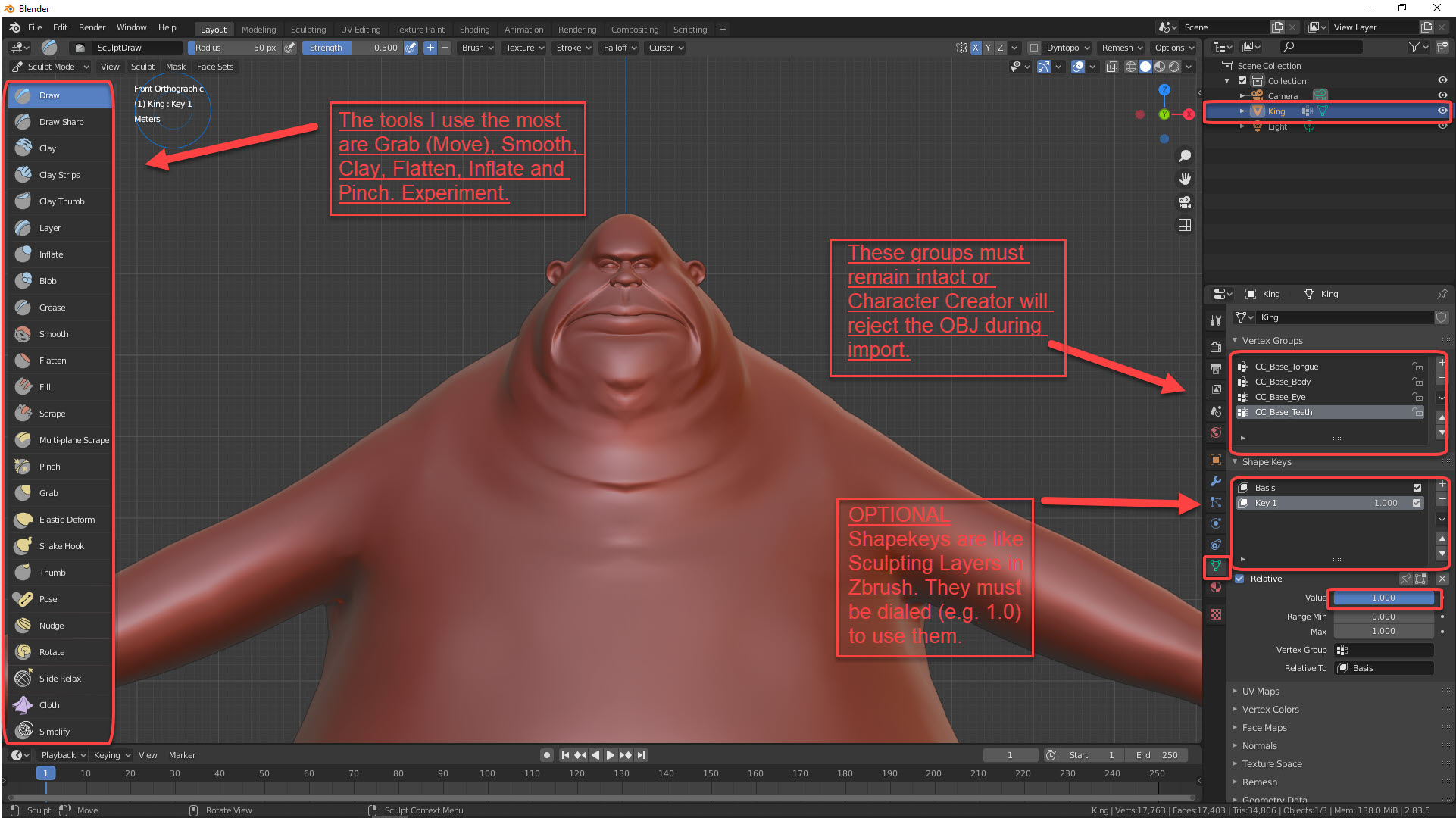Click the viewport zoom magnifier icon
1456x818 pixels.
[x=1185, y=156]
